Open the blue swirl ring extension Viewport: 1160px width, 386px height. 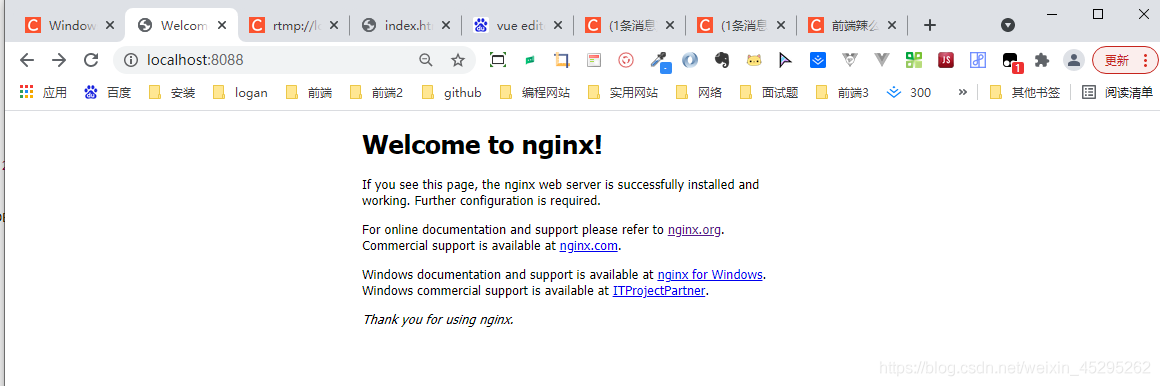(689, 61)
